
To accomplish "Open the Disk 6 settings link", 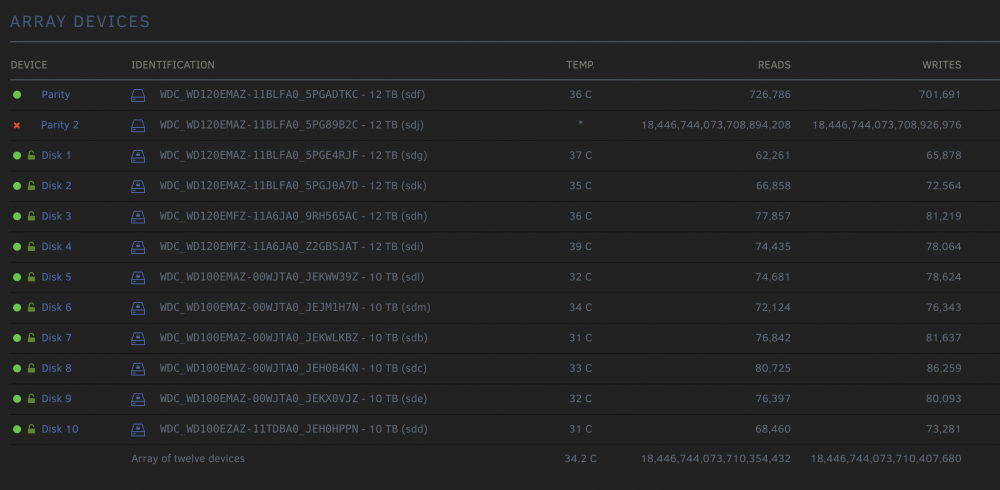I will [56, 308].
